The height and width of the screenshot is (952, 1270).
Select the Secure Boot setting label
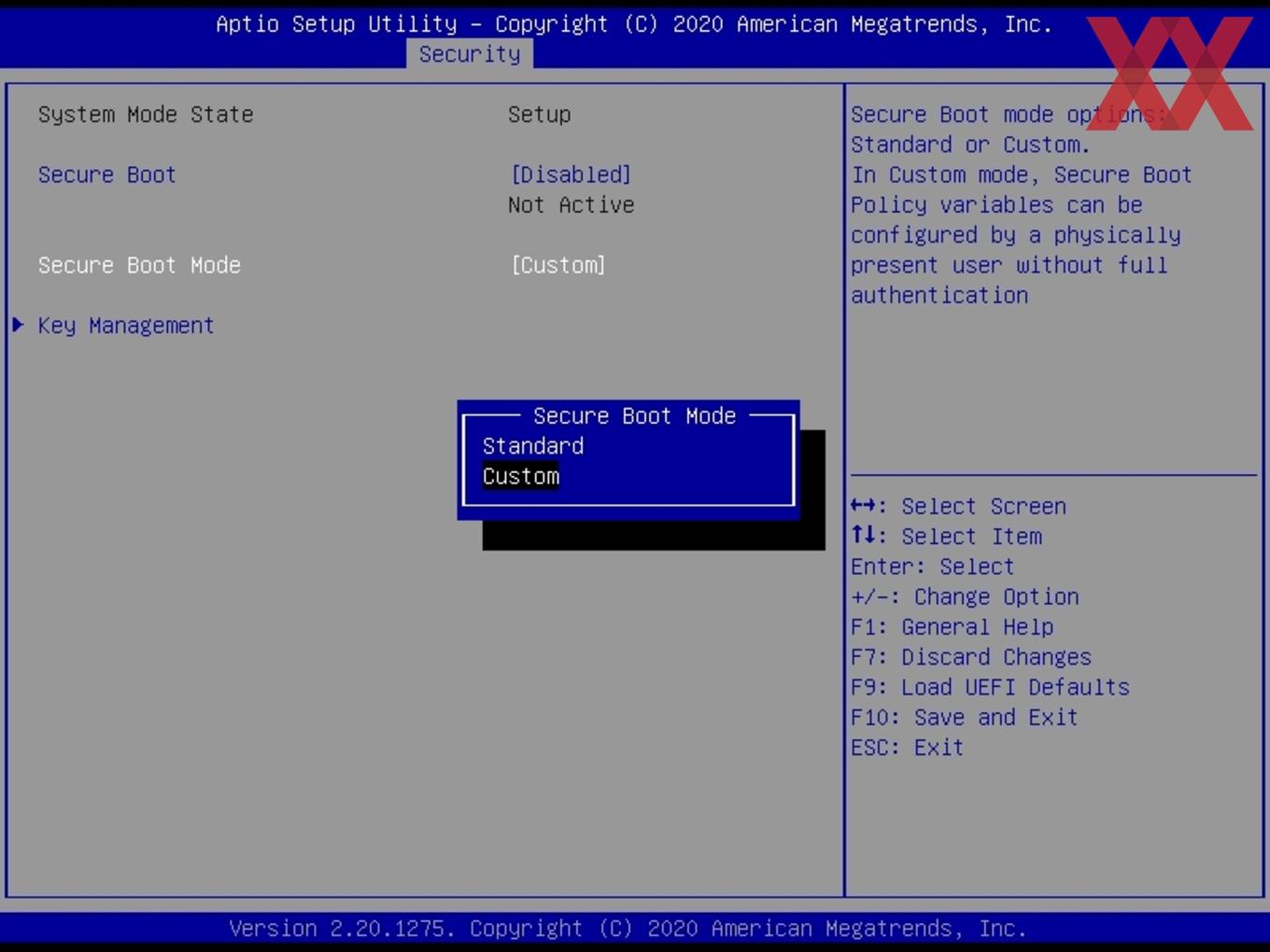[106, 175]
